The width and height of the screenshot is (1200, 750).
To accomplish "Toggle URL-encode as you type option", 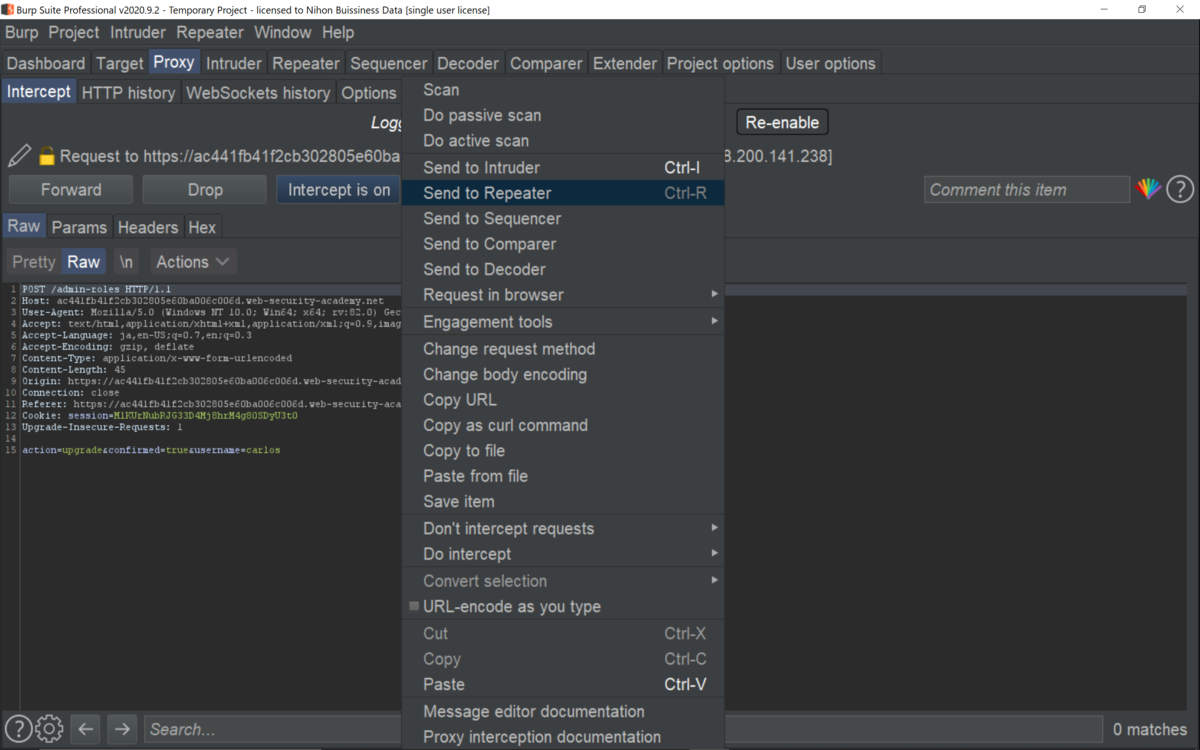I will pos(512,607).
